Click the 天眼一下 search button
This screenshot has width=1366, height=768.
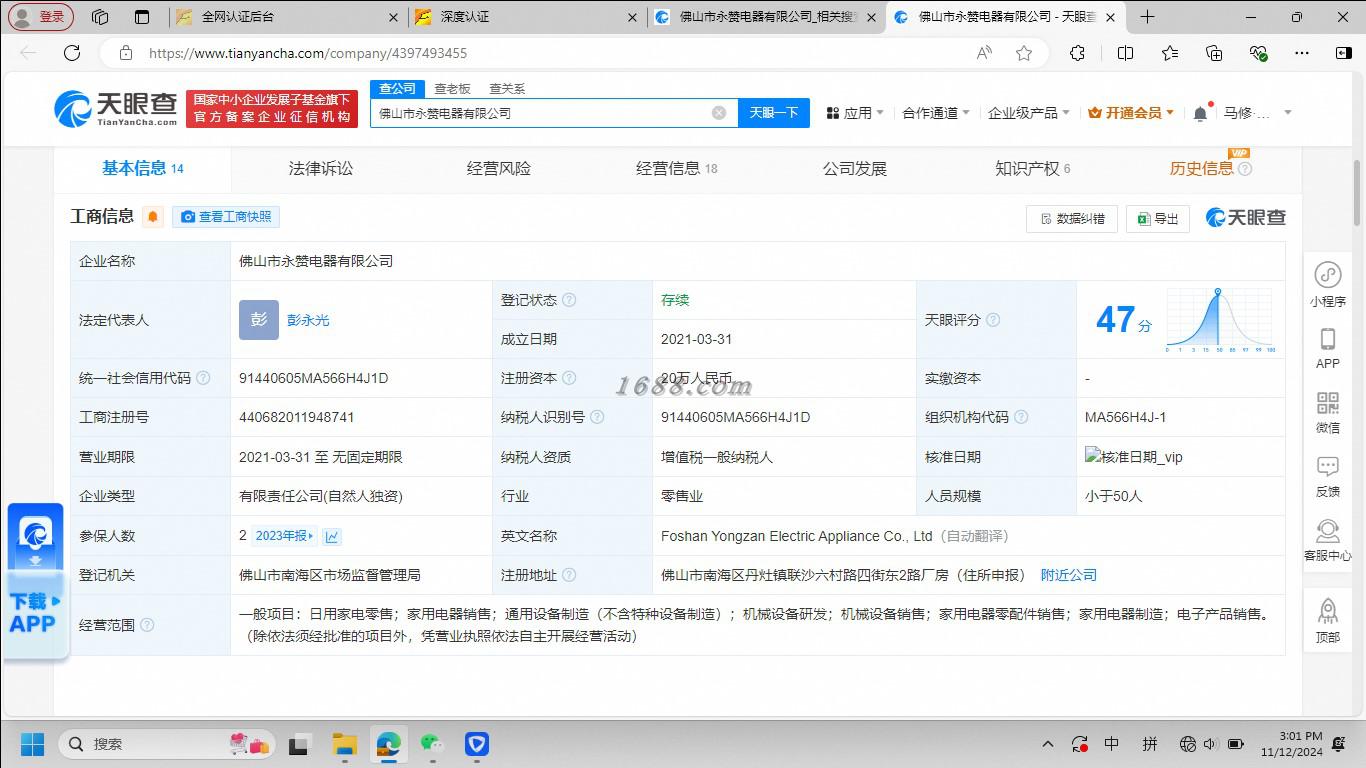774,113
